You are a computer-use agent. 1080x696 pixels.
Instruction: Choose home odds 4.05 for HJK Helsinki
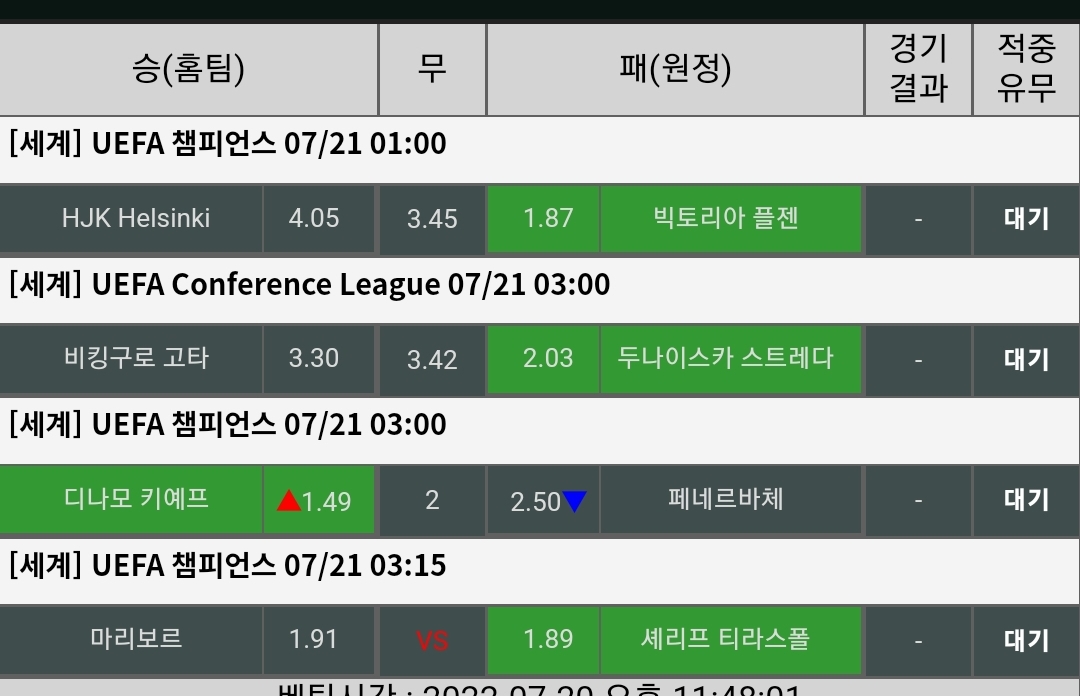(314, 218)
